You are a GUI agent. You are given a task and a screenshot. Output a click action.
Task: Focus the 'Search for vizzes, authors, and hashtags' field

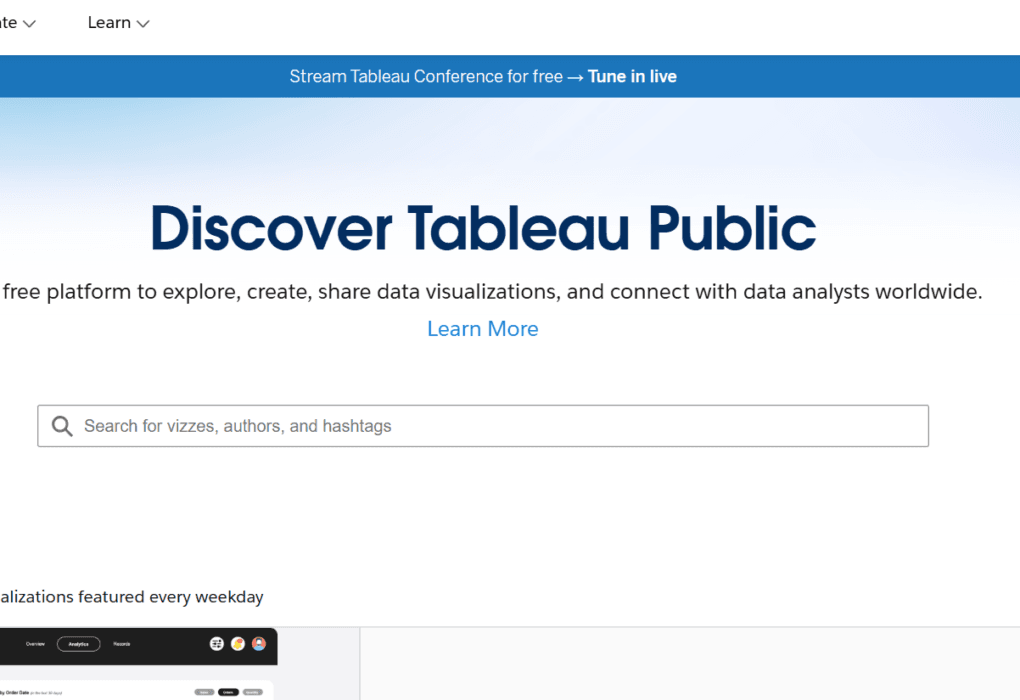pyautogui.click(x=483, y=426)
